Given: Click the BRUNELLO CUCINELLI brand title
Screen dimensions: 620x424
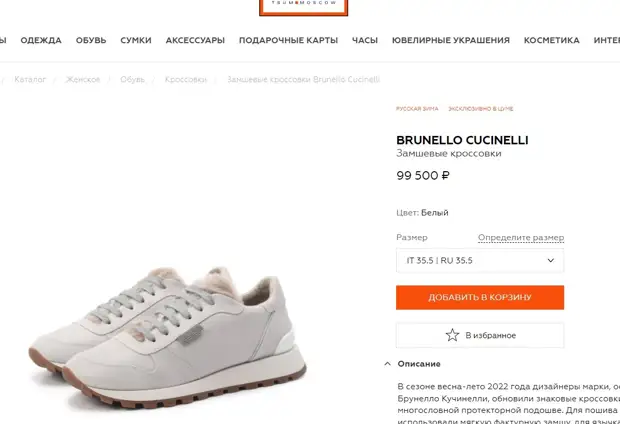Looking at the screenshot, I should pos(462,140).
